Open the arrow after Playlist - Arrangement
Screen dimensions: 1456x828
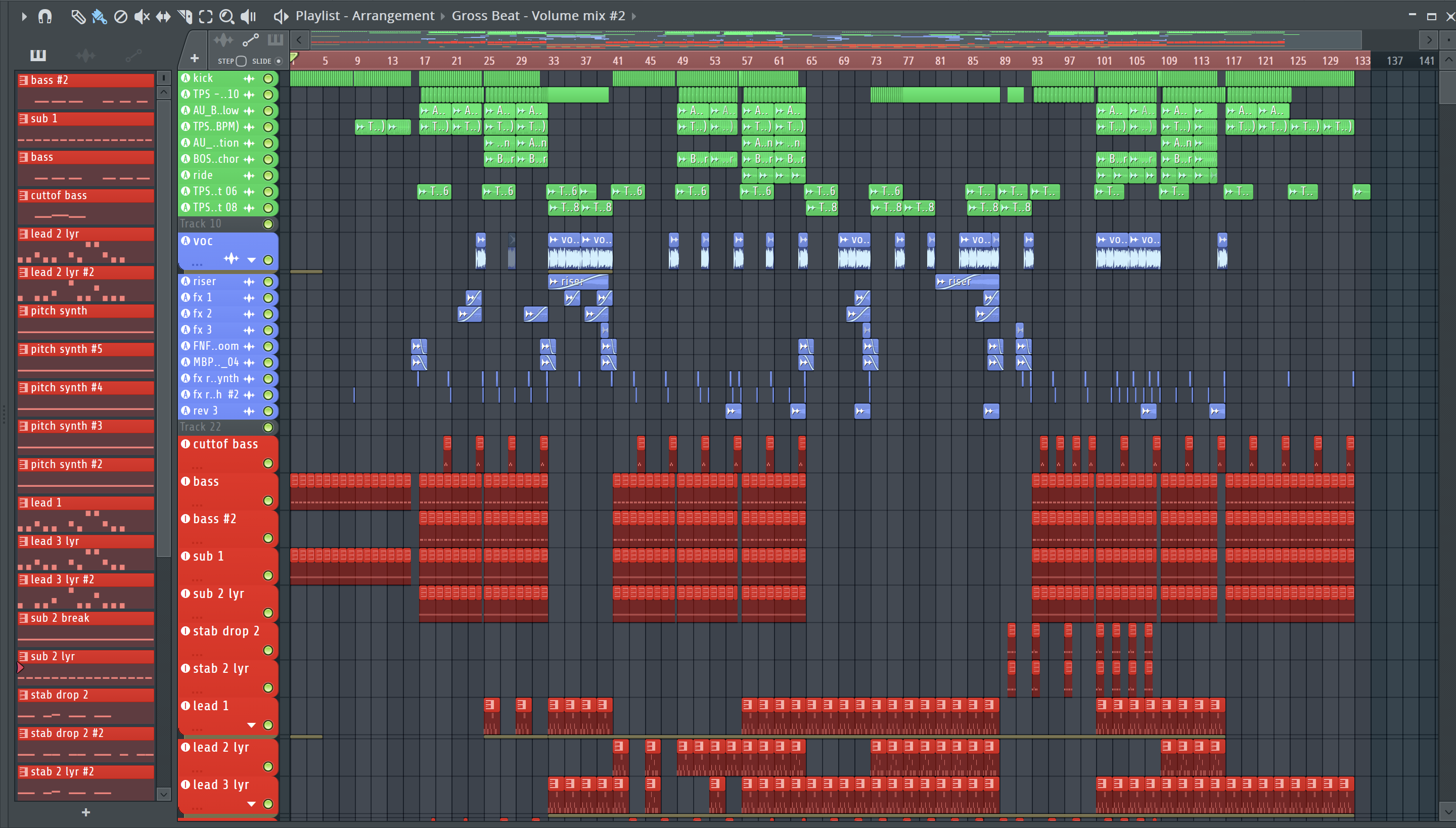[443, 16]
